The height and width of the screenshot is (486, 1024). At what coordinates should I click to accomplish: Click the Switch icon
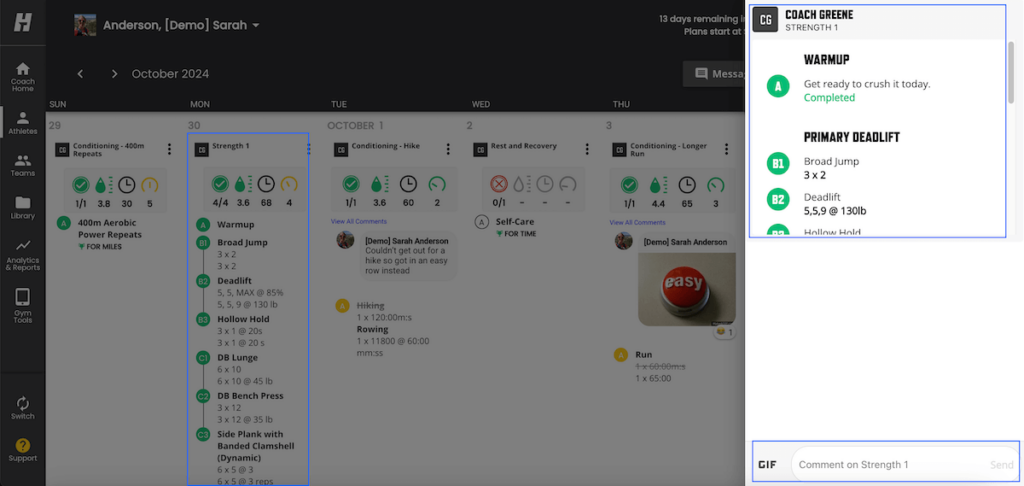click(x=22, y=407)
